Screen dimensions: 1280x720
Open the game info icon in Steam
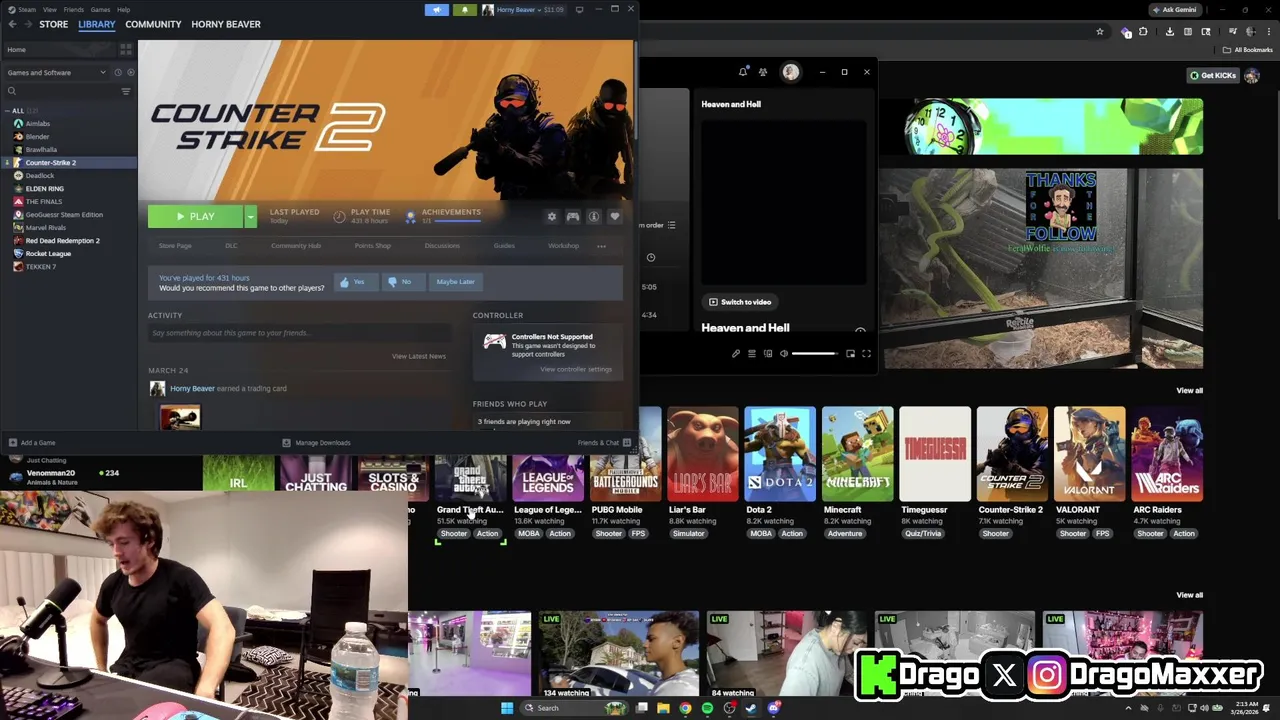[593, 217]
